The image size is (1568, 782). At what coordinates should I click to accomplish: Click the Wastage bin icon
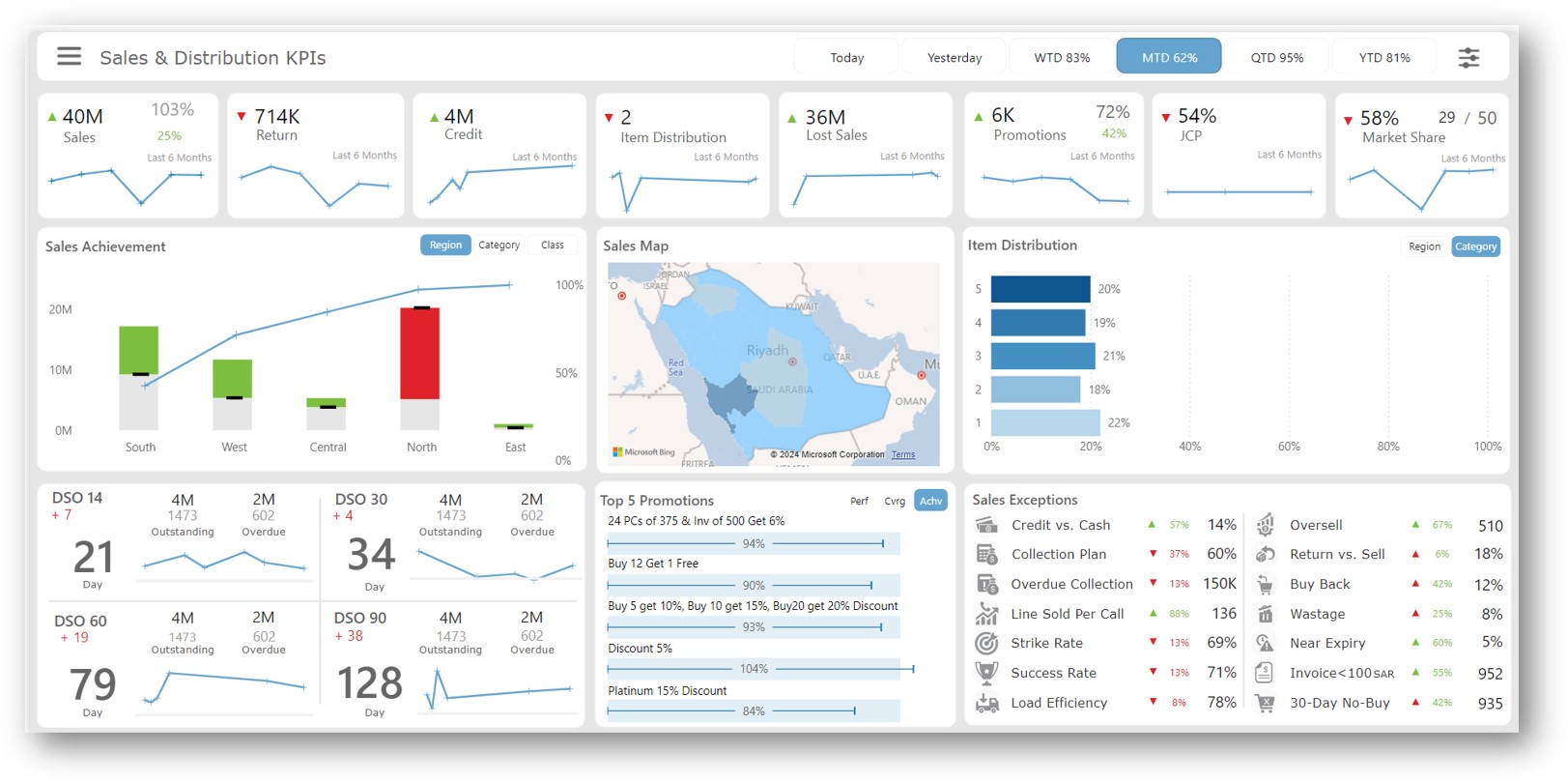tap(1265, 614)
